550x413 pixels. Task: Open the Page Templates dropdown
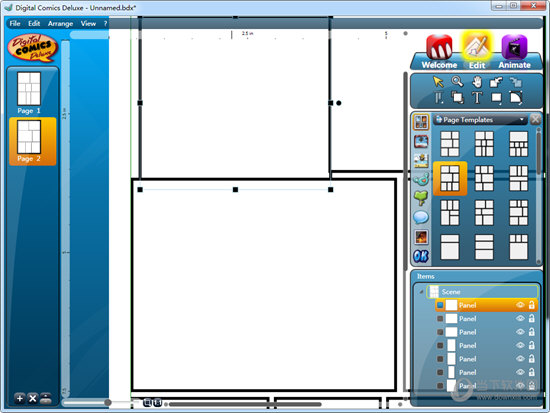pyautogui.click(x=480, y=120)
